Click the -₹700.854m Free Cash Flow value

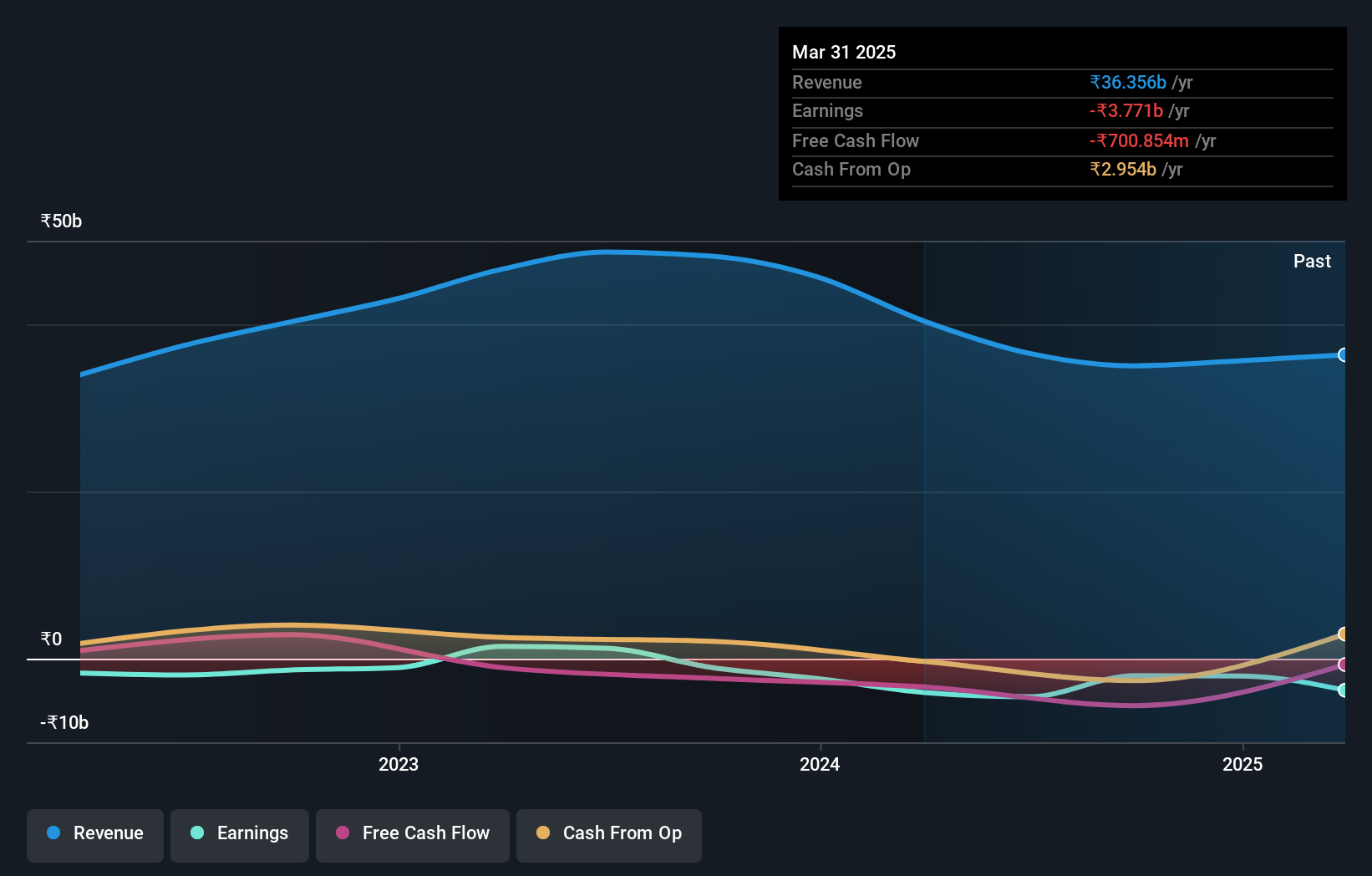[x=1139, y=141]
